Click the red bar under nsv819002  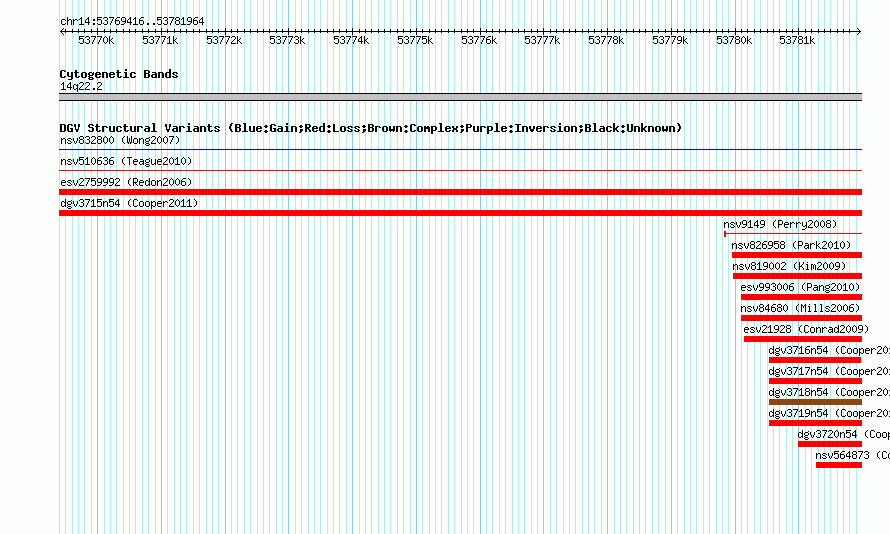[797, 276]
